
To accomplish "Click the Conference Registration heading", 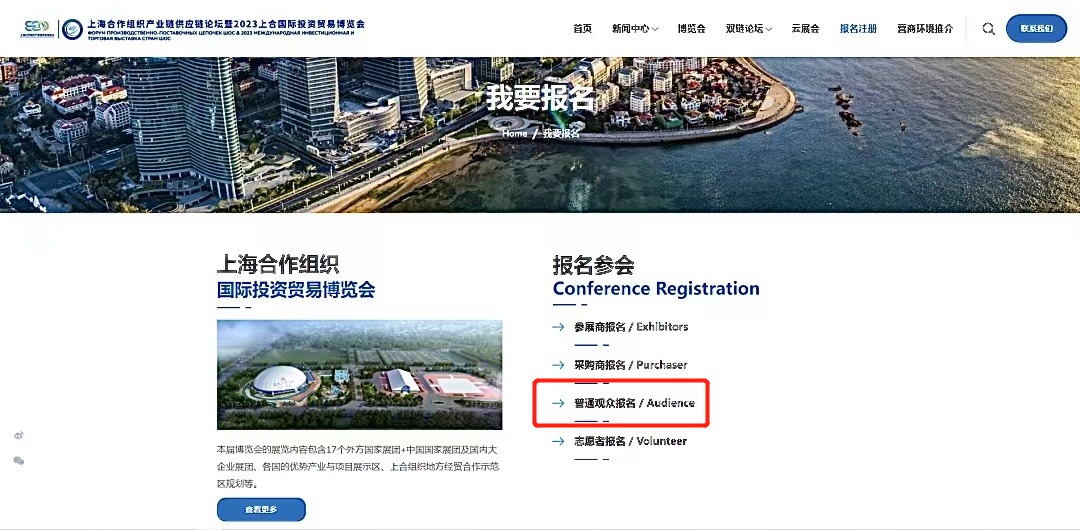I will coord(656,288).
